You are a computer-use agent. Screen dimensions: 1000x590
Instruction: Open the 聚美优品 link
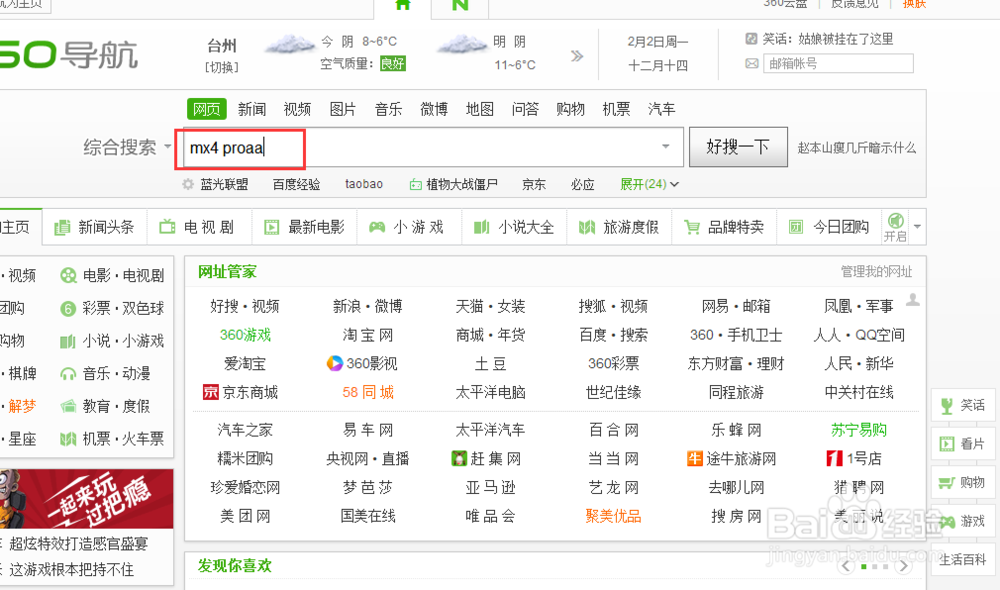(614, 516)
